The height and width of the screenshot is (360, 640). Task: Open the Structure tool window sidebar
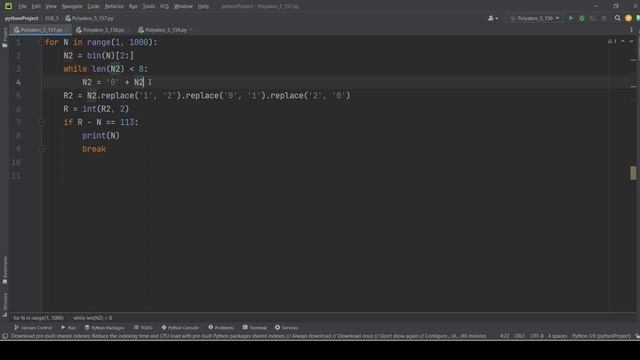(x=4, y=304)
